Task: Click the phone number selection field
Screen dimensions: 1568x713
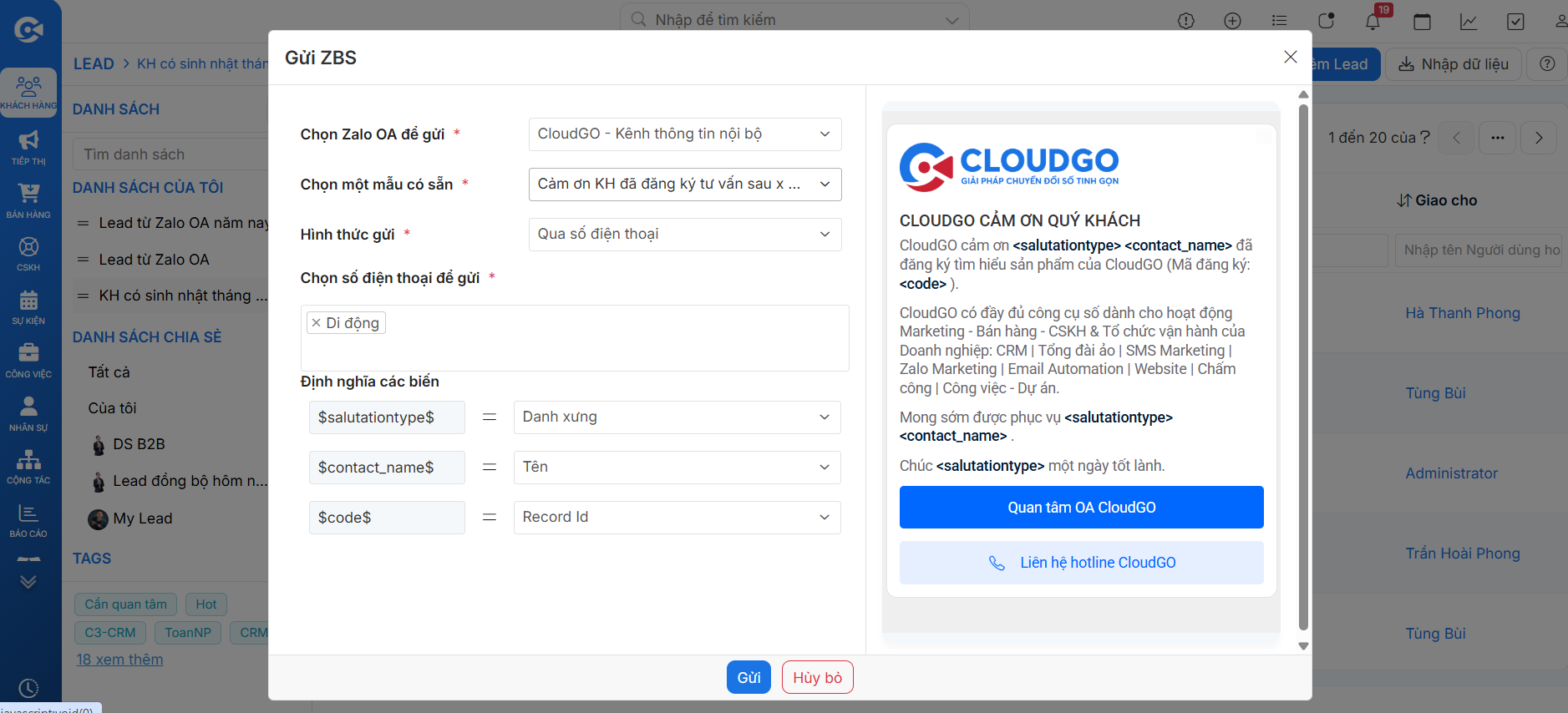Action: 575,338
